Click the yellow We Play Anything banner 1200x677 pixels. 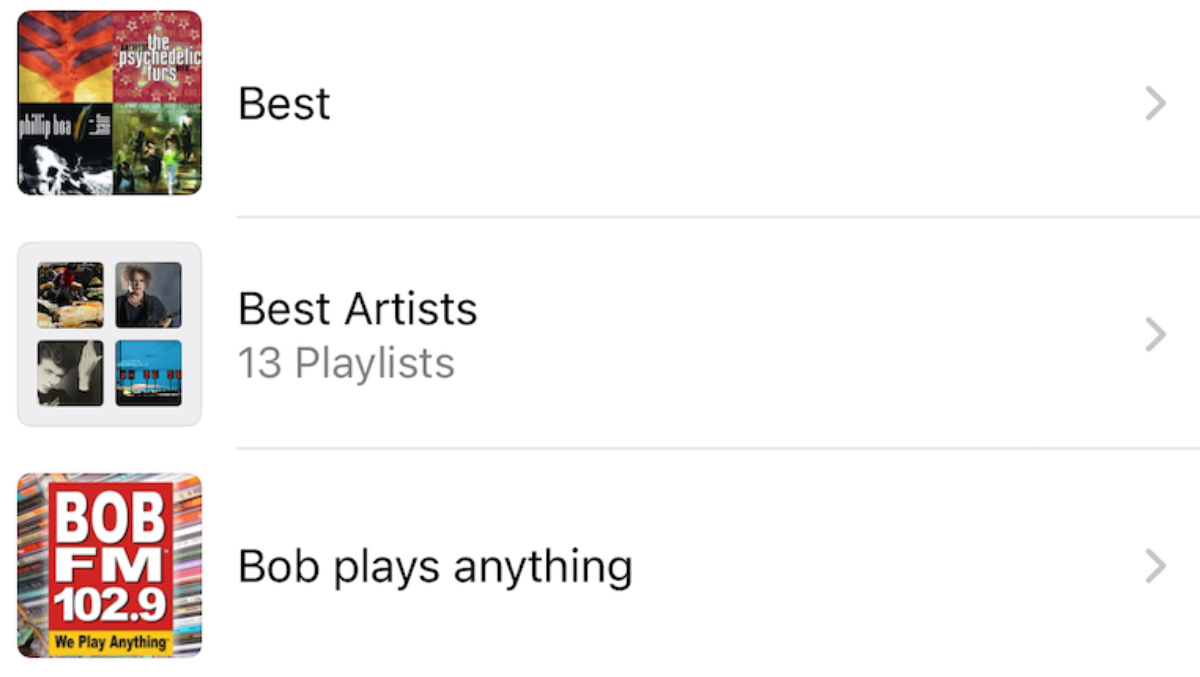[110, 642]
